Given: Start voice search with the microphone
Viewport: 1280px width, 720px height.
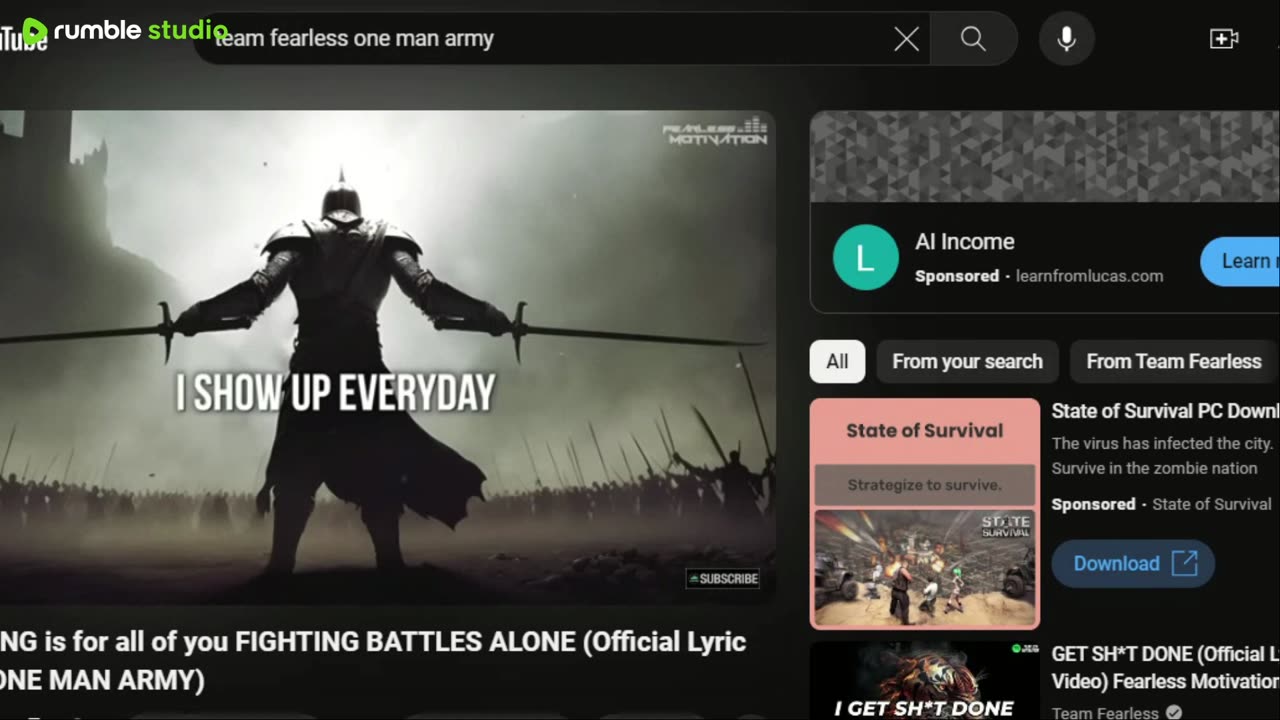Looking at the screenshot, I should click(1067, 39).
